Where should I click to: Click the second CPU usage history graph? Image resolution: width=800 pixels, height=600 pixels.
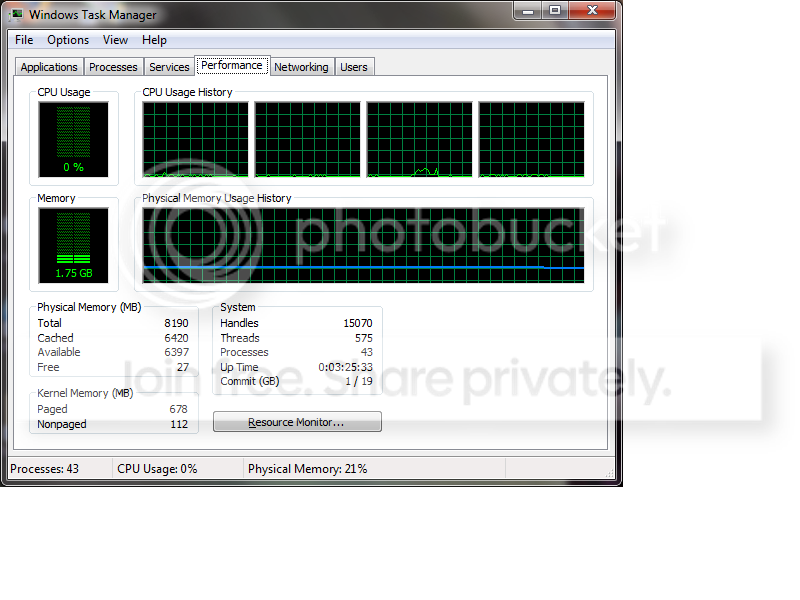[x=307, y=139]
